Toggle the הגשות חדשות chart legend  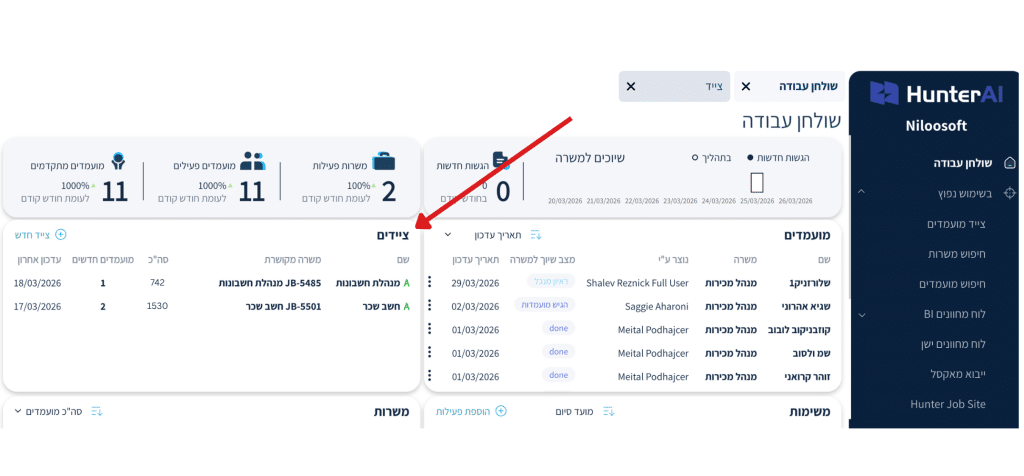[x=778, y=158]
